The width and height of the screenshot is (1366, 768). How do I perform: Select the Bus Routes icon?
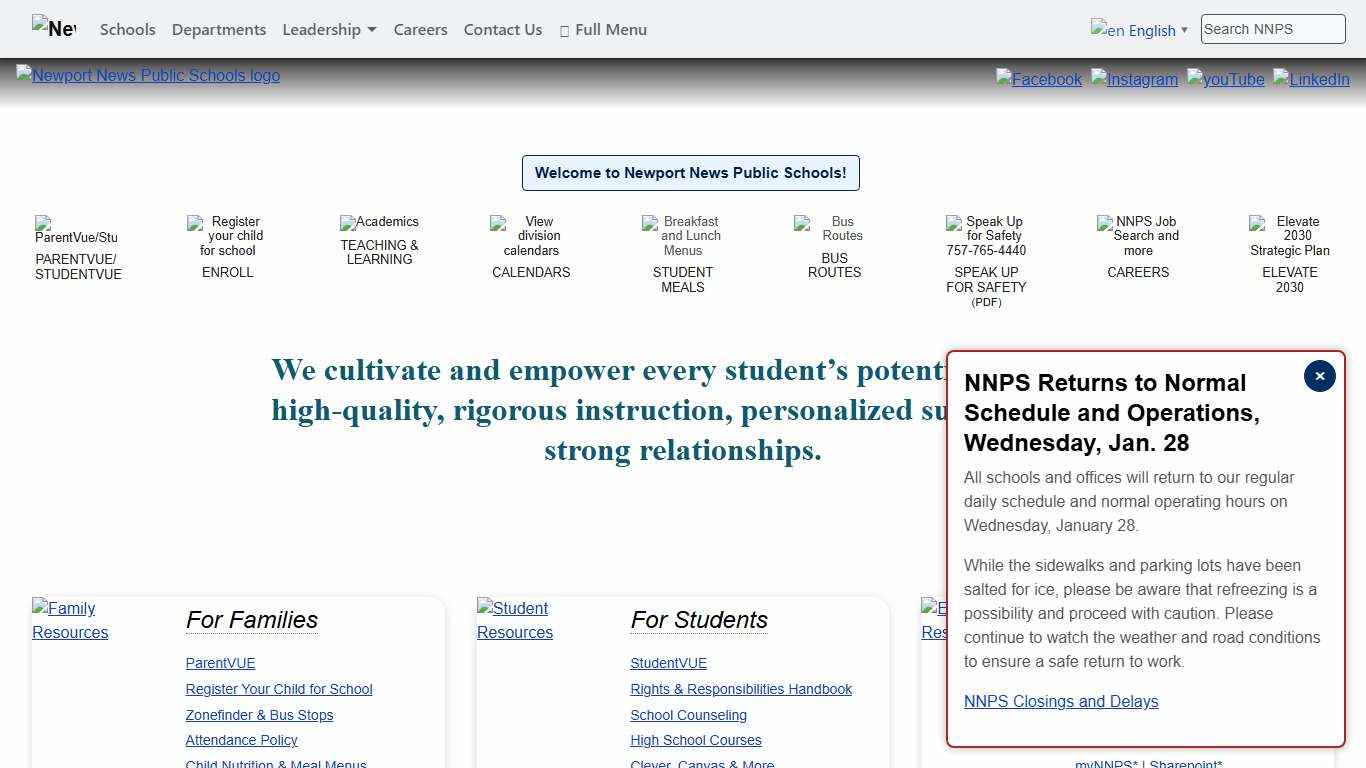coord(834,229)
